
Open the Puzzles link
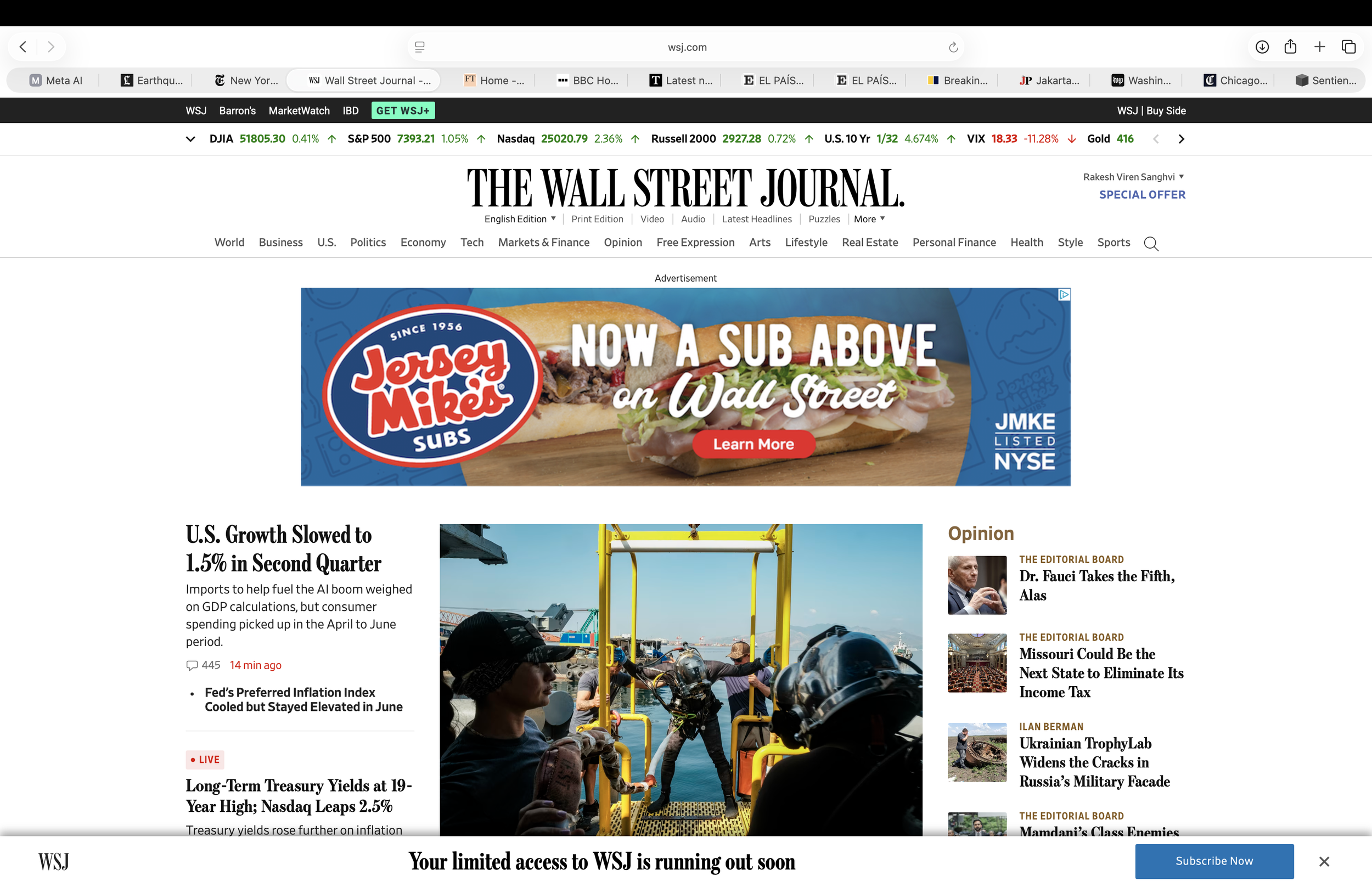824,219
